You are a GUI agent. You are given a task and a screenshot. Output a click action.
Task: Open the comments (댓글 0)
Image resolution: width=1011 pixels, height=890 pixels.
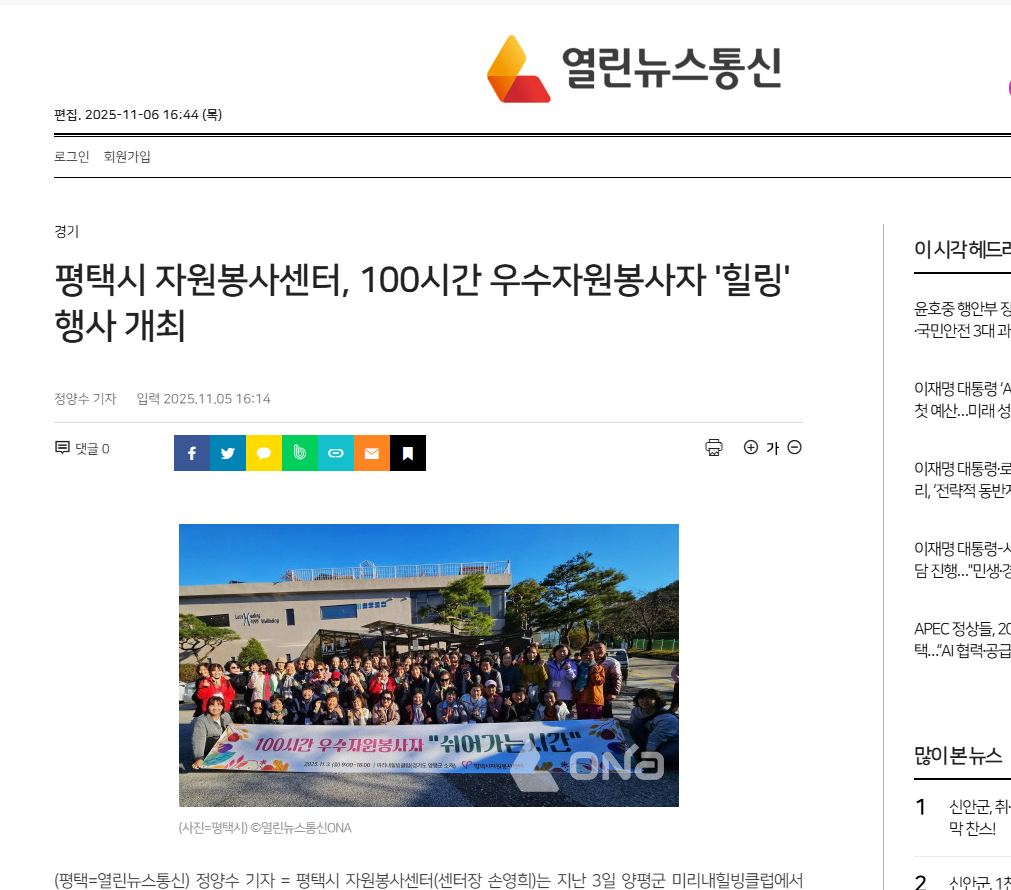coord(82,449)
